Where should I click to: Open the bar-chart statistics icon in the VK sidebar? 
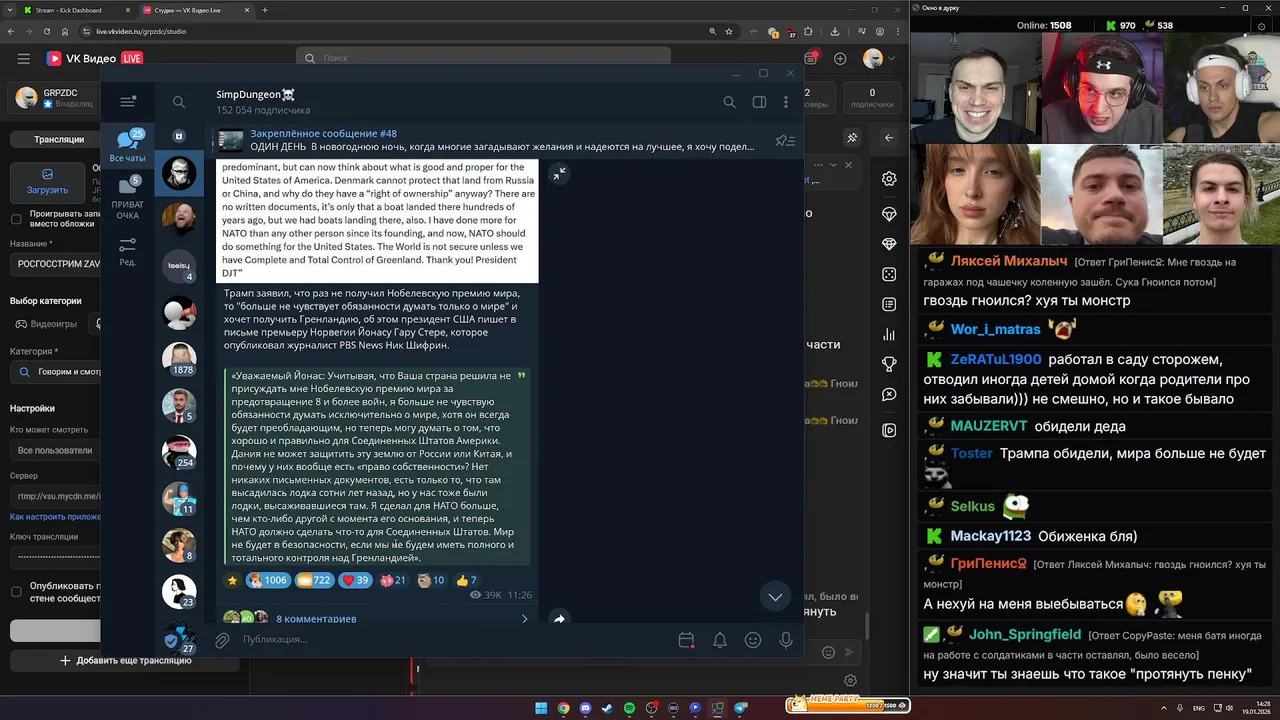pyautogui.click(x=889, y=335)
